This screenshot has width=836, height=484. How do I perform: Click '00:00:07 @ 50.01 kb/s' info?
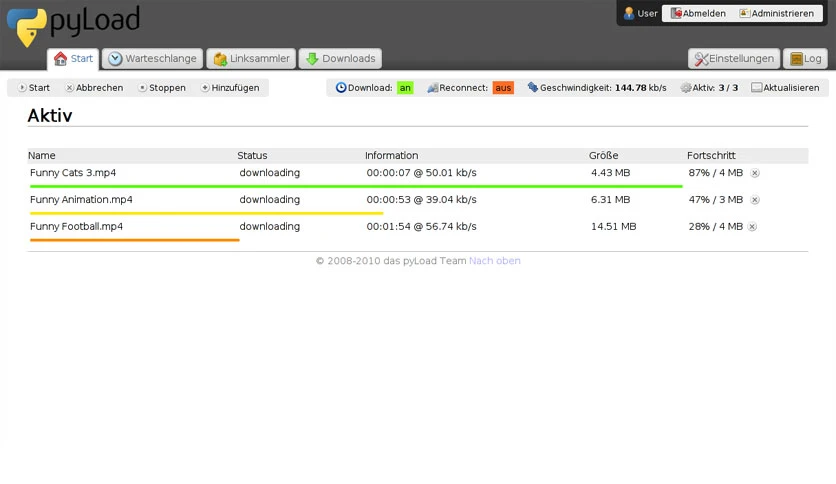point(421,173)
